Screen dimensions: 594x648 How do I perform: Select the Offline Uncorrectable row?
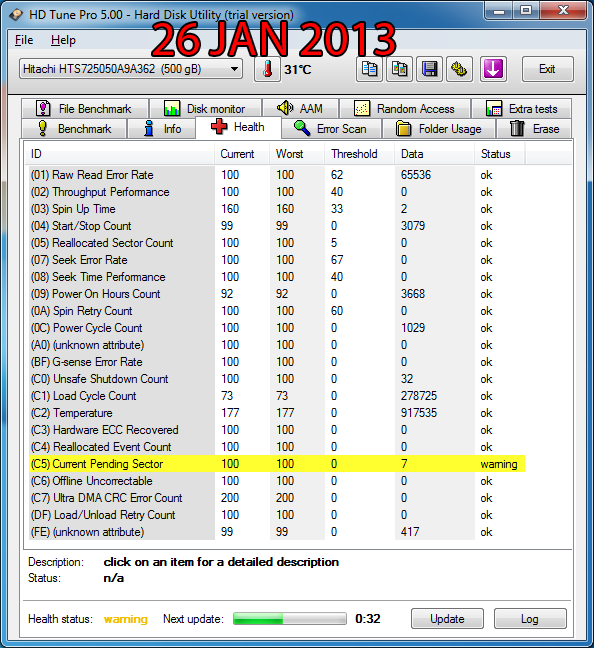tap(277, 481)
